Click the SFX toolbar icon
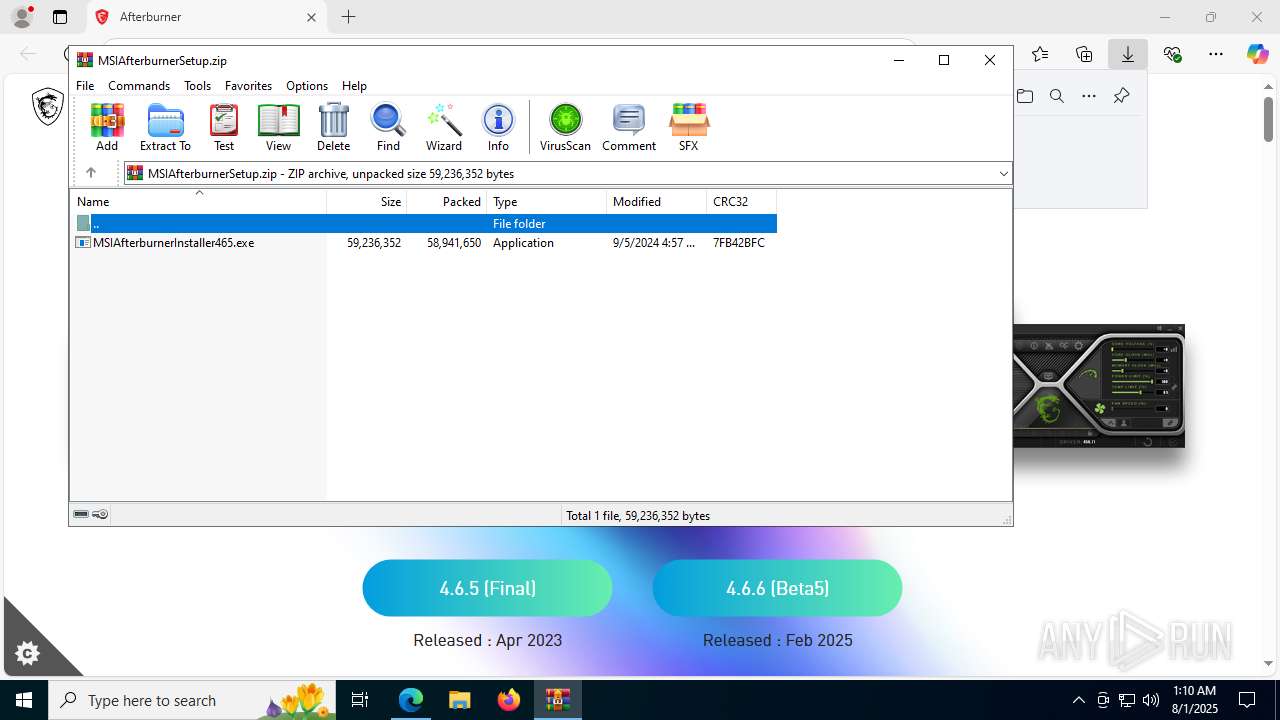Screen dimensions: 1280x720 (688, 127)
